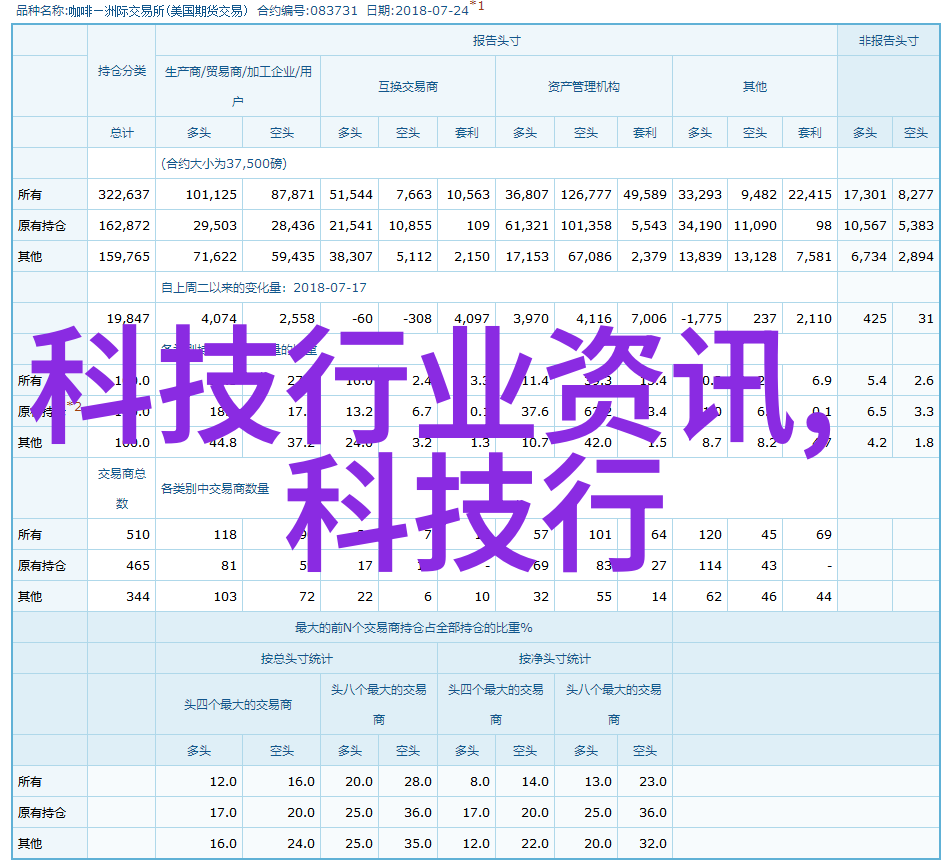Click the 互换交易商 column header
Screen dimensions: 950x867
[407, 87]
